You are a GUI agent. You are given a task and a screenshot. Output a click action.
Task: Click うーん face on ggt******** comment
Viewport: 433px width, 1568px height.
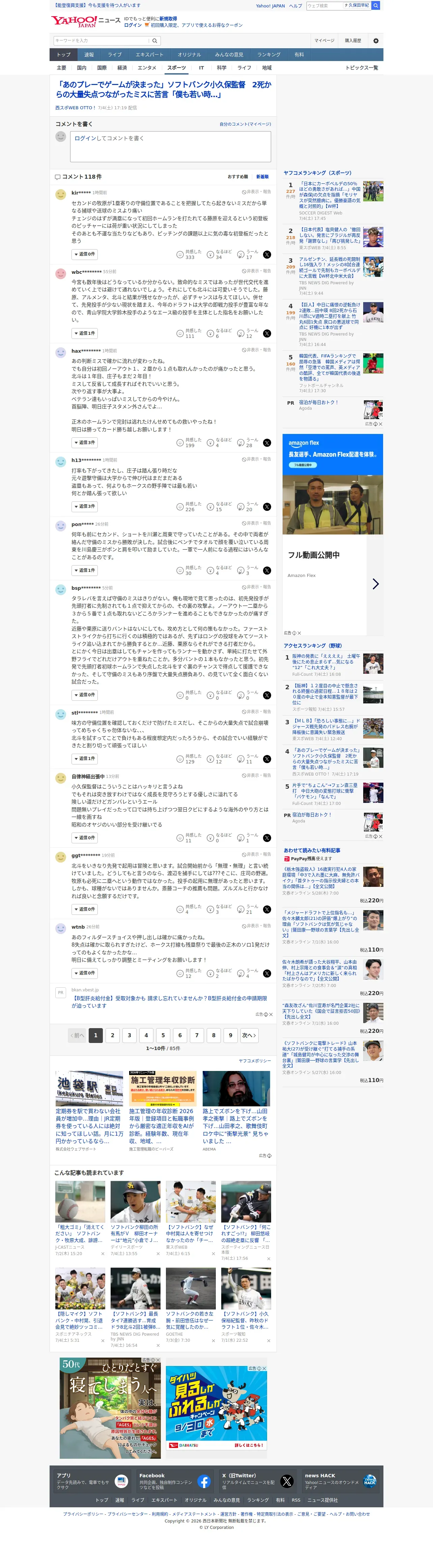coord(240,909)
